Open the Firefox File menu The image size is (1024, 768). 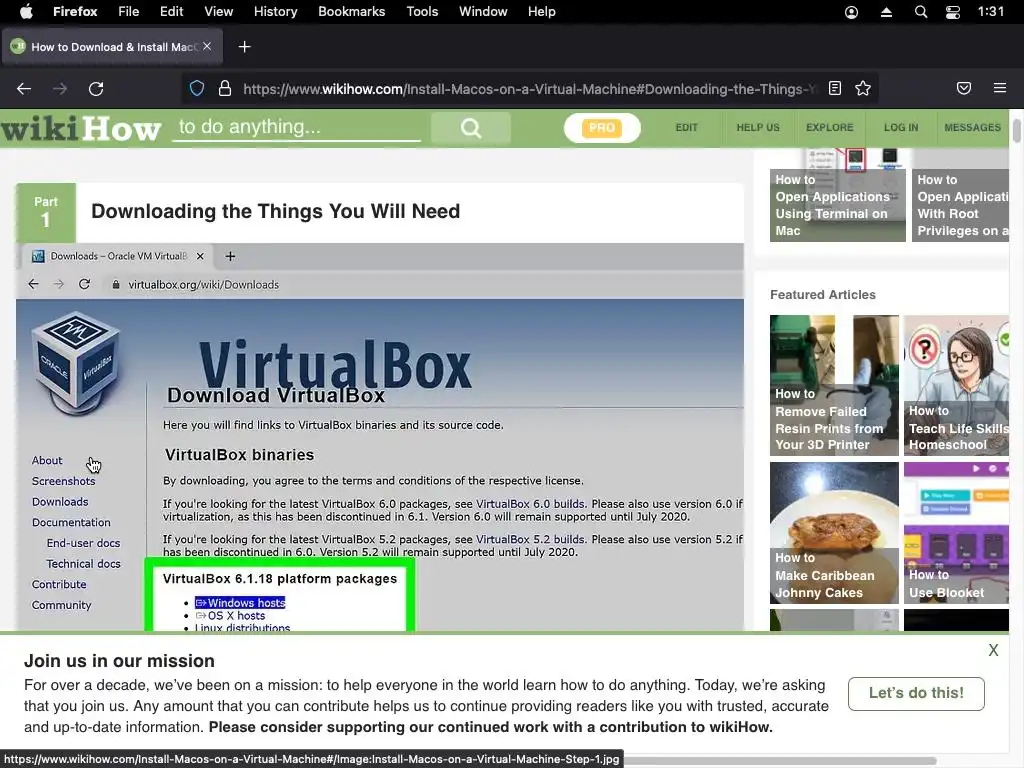(129, 12)
